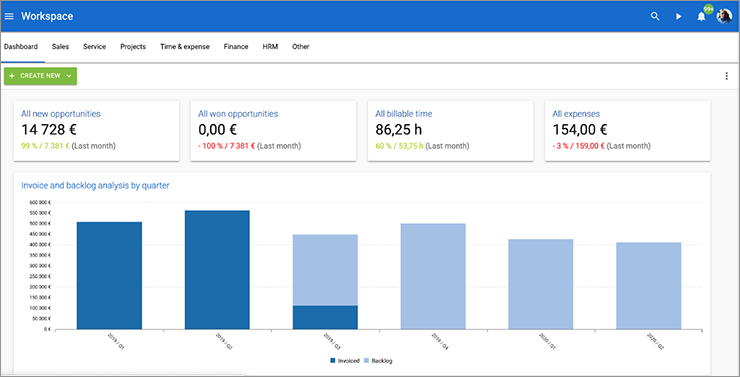Open the notifications bell
Image resolution: width=740 pixels, height=377 pixels.
point(702,17)
